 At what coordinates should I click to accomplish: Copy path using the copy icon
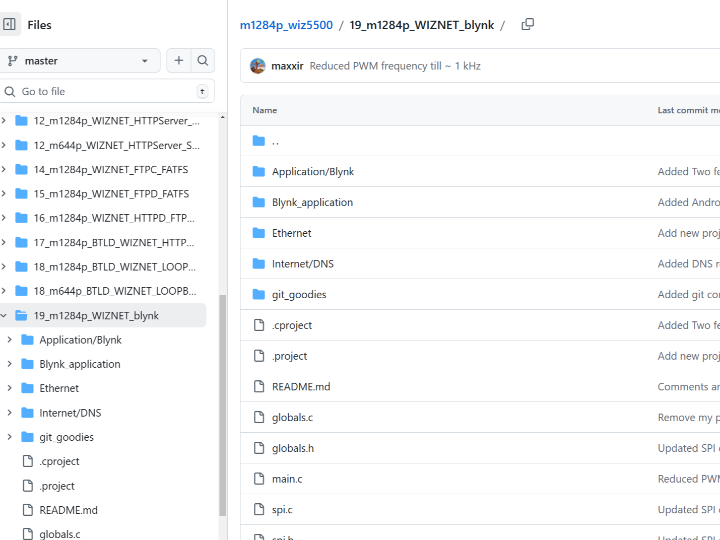(528, 25)
